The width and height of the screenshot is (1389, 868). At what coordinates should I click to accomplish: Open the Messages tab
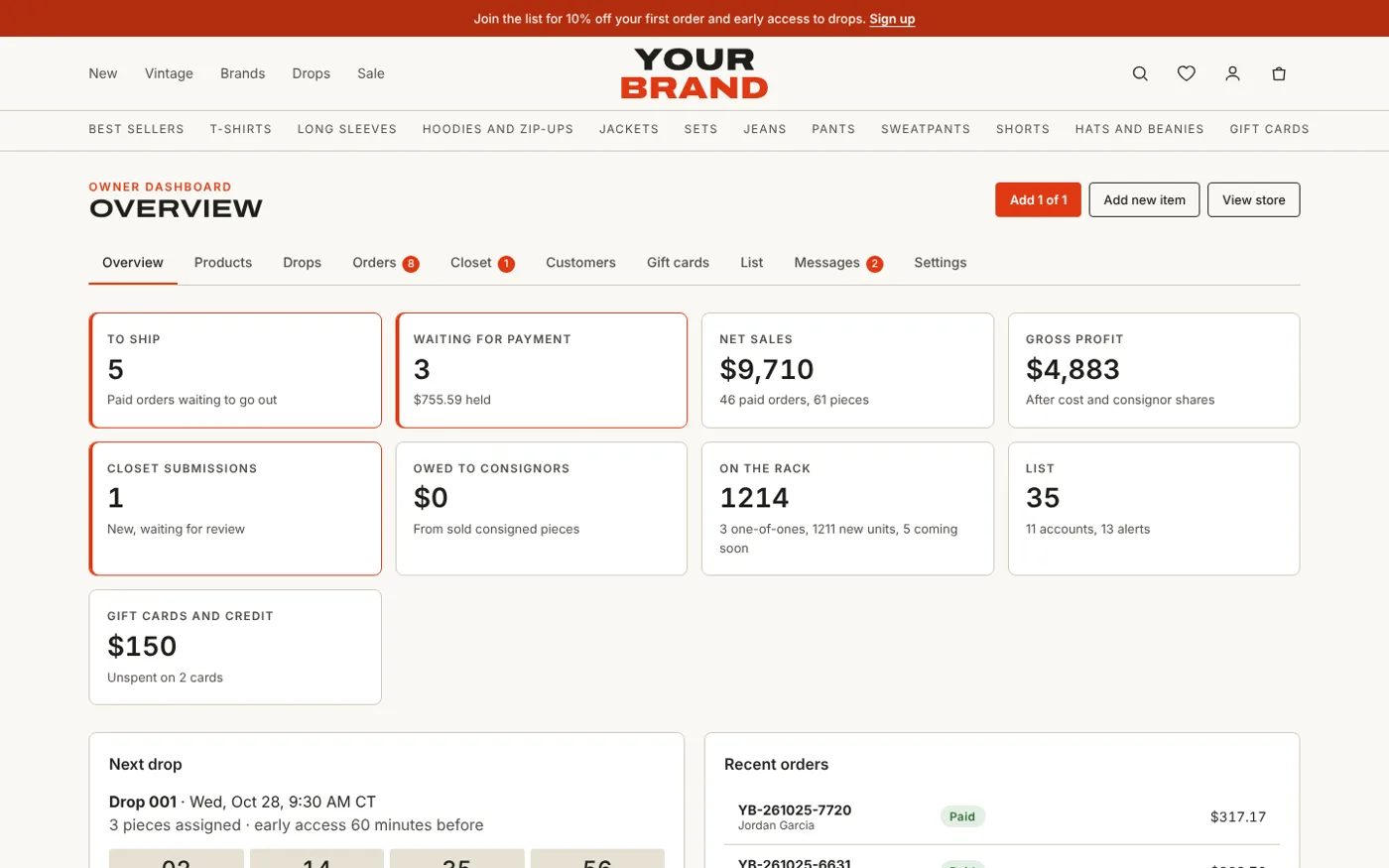(838, 263)
